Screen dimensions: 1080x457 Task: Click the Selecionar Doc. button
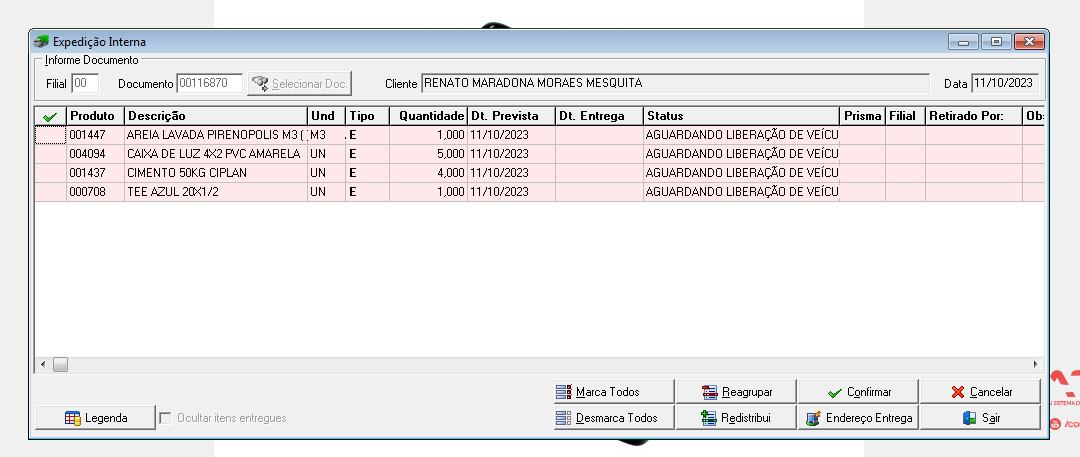pyautogui.click(x=299, y=84)
